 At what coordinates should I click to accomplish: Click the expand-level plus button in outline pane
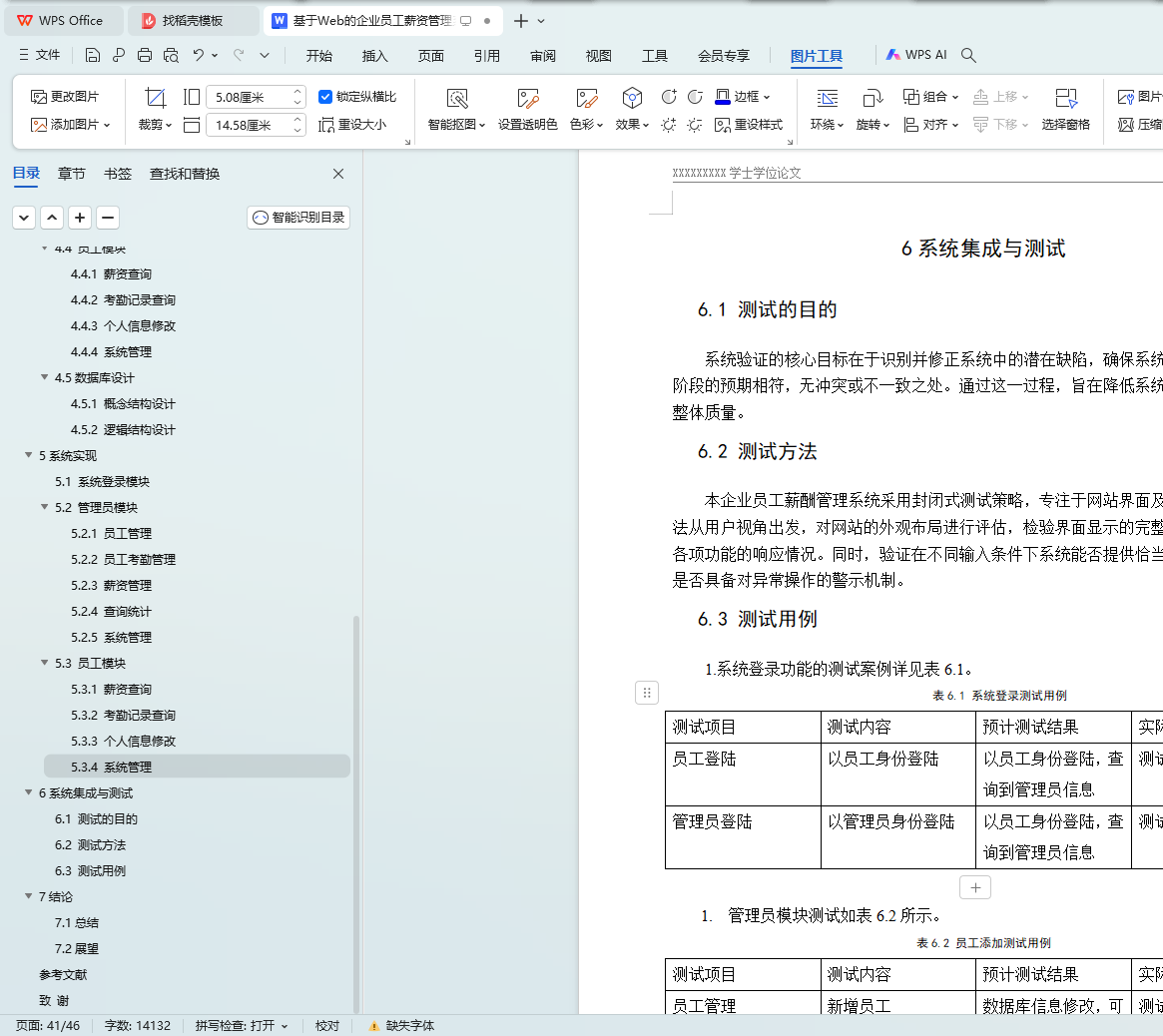pos(79,218)
